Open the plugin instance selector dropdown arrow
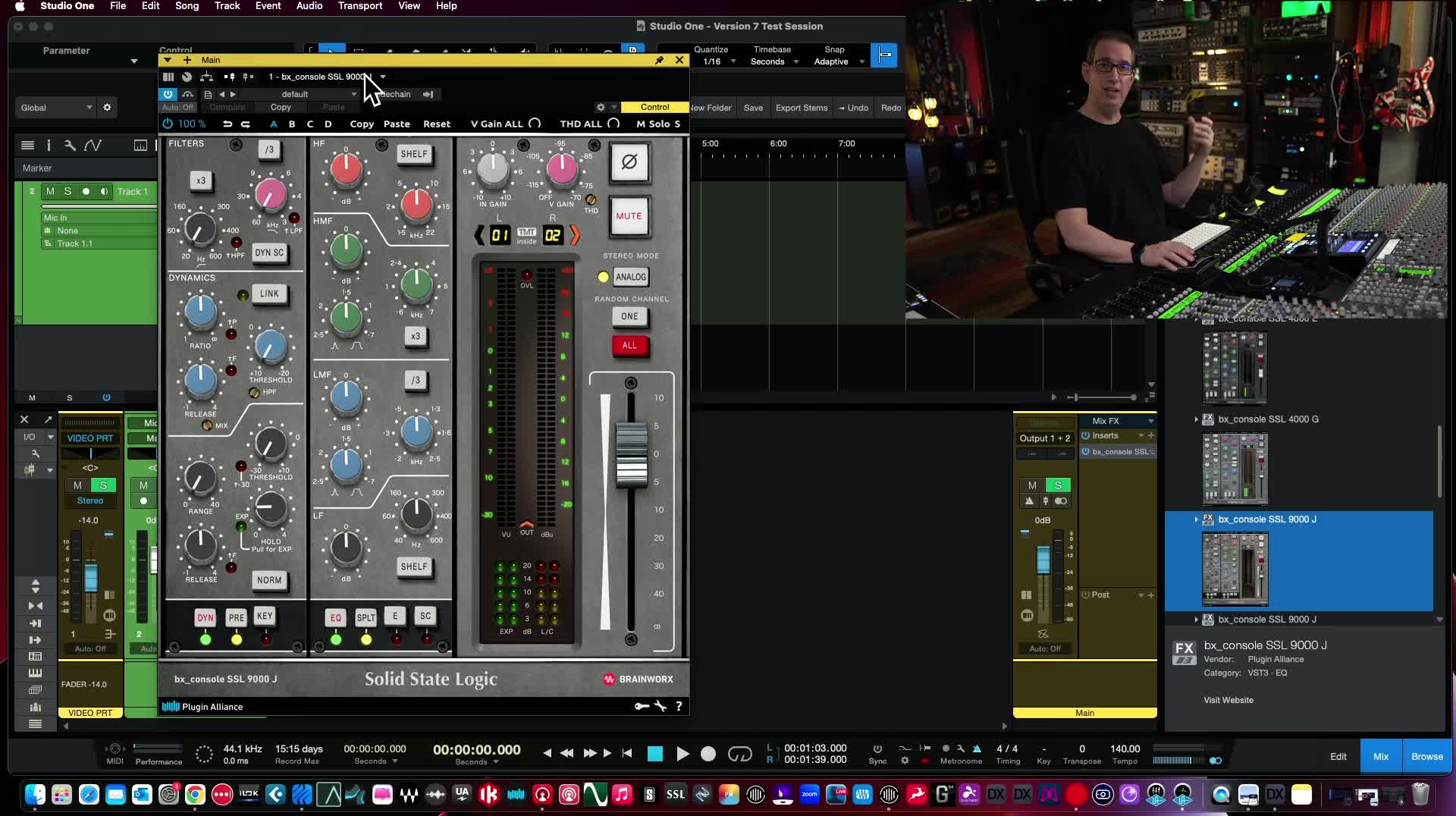The width and height of the screenshot is (1456, 816). (x=383, y=77)
